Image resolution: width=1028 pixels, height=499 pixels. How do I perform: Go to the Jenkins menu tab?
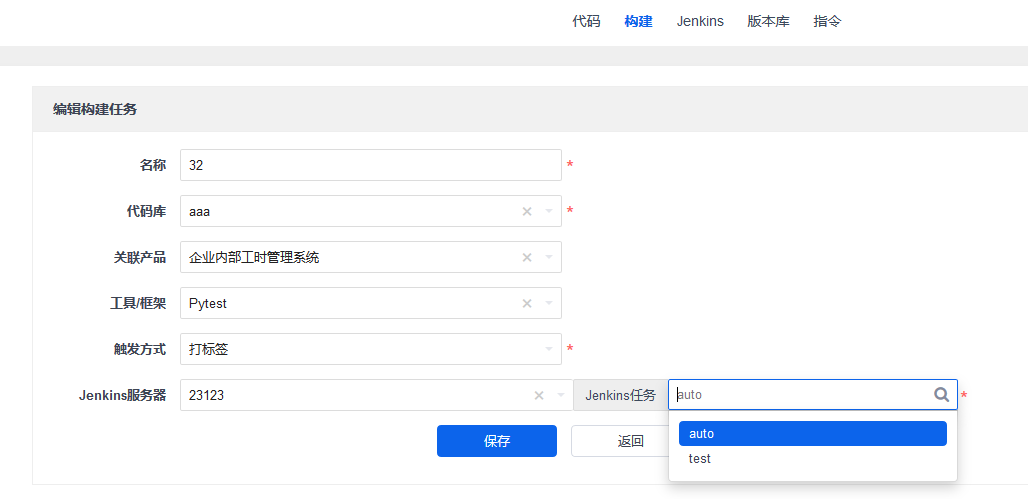(700, 21)
